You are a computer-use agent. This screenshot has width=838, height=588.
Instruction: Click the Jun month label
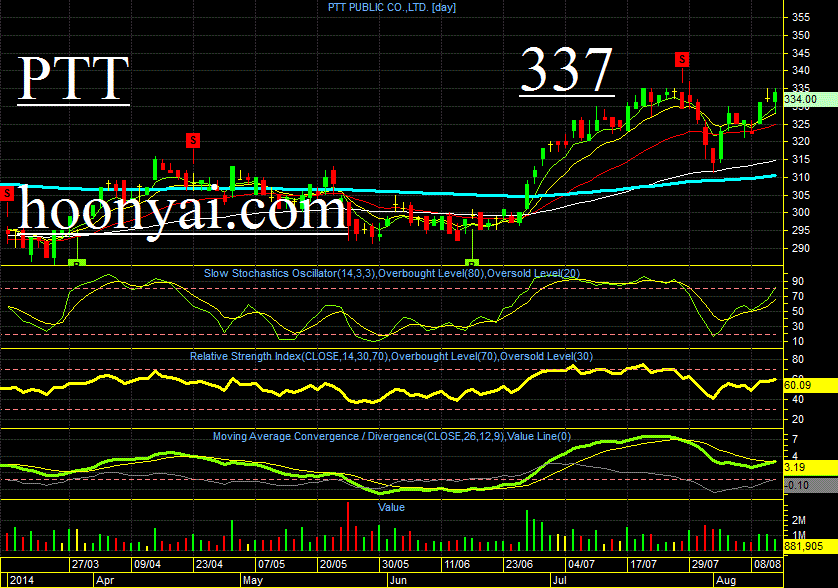coord(398,580)
